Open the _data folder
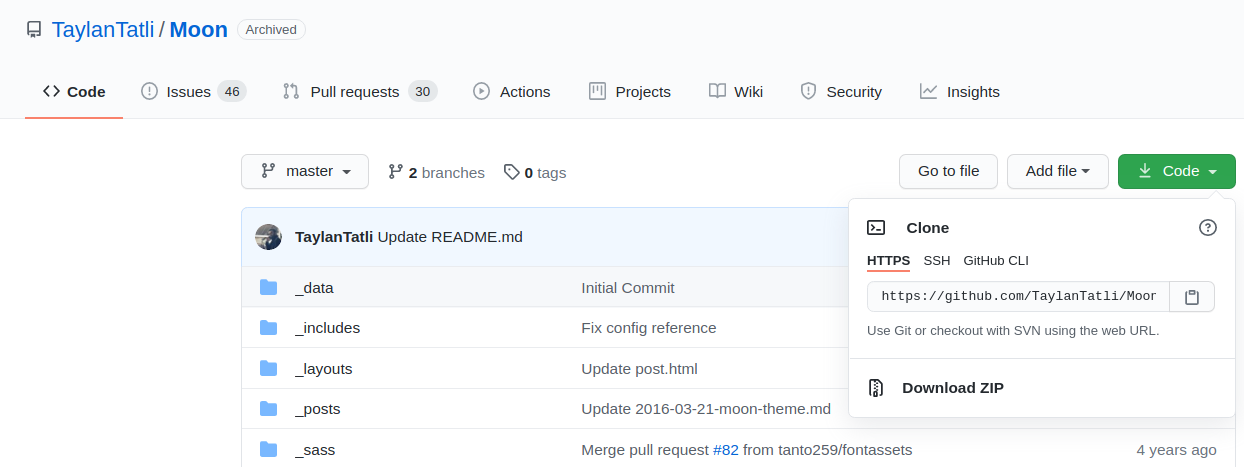 314,288
